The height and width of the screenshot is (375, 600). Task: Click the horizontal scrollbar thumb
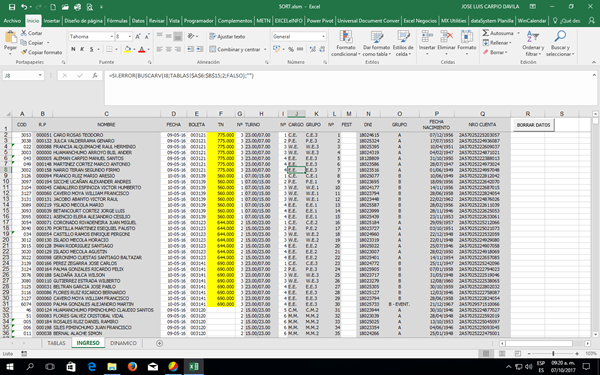click(x=539, y=344)
